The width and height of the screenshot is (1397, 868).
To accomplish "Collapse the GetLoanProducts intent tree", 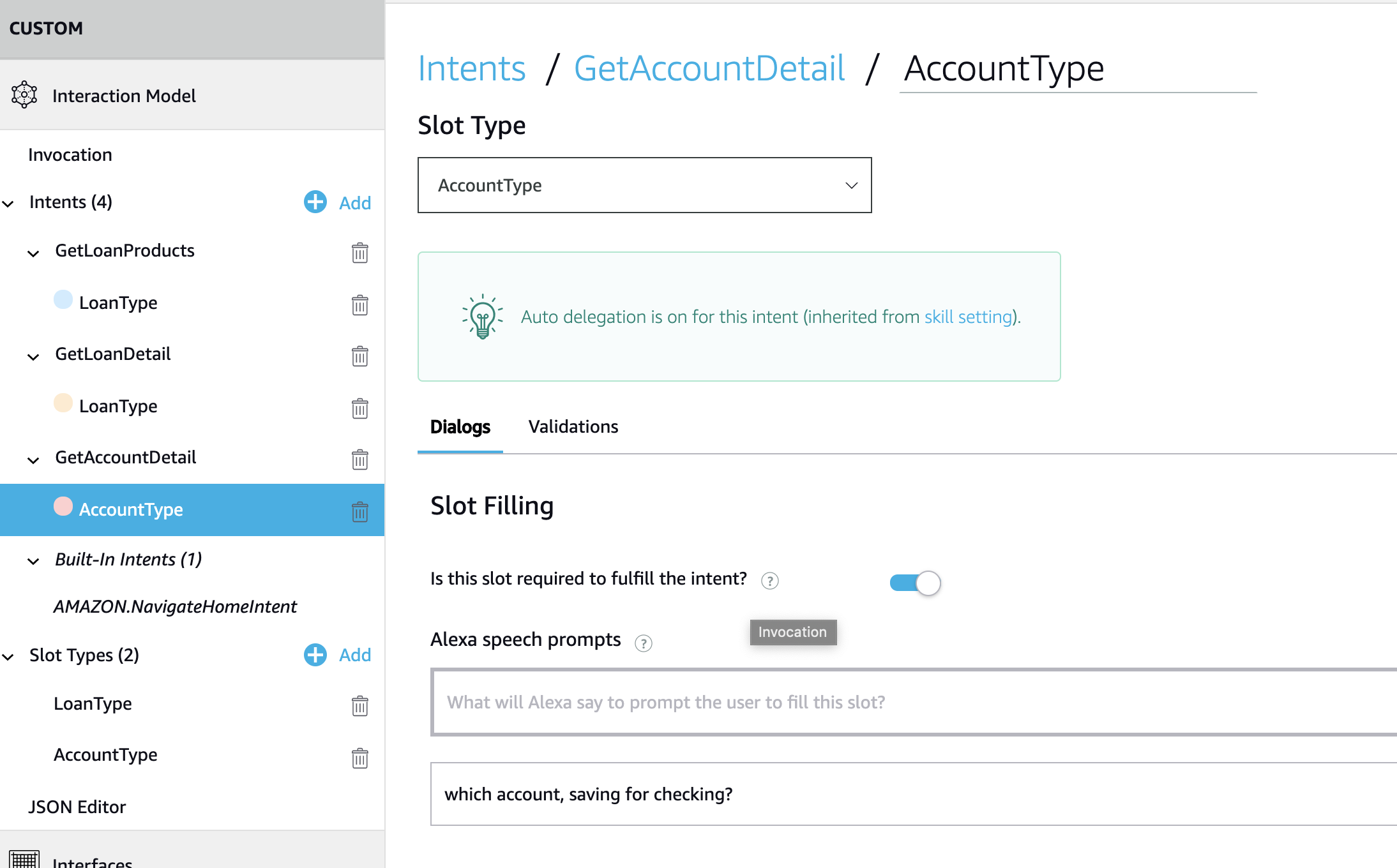I will pos(33,253).
